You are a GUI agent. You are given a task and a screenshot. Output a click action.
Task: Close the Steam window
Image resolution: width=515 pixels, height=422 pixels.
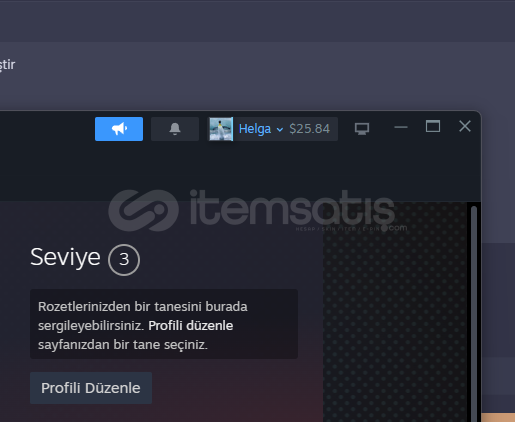coord(465,127)
